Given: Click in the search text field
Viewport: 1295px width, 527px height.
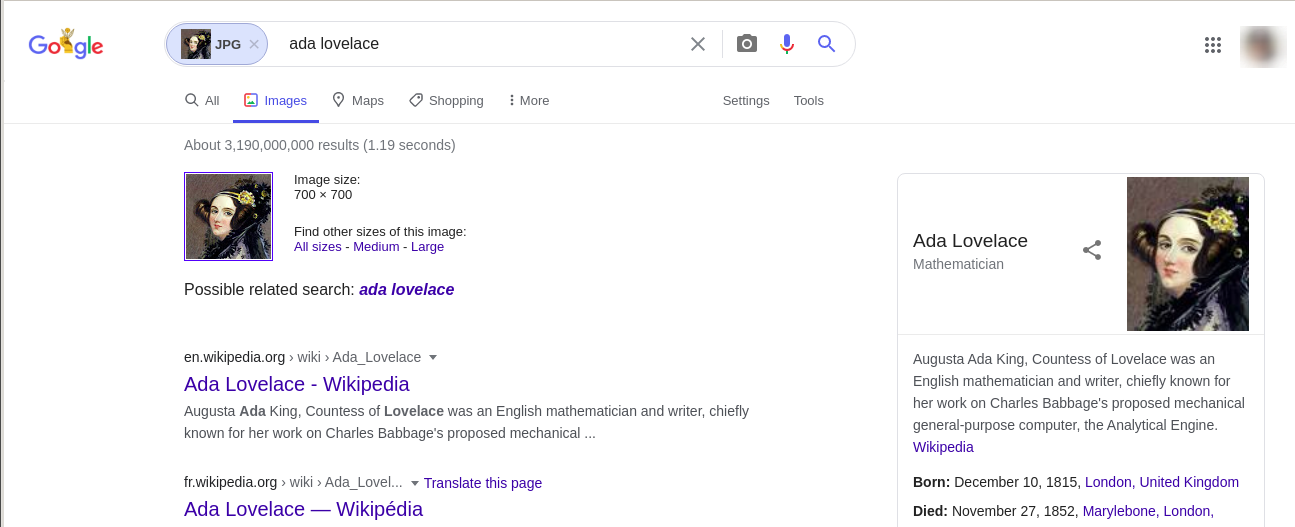Looking at the screenshot, I should point(480,44).
